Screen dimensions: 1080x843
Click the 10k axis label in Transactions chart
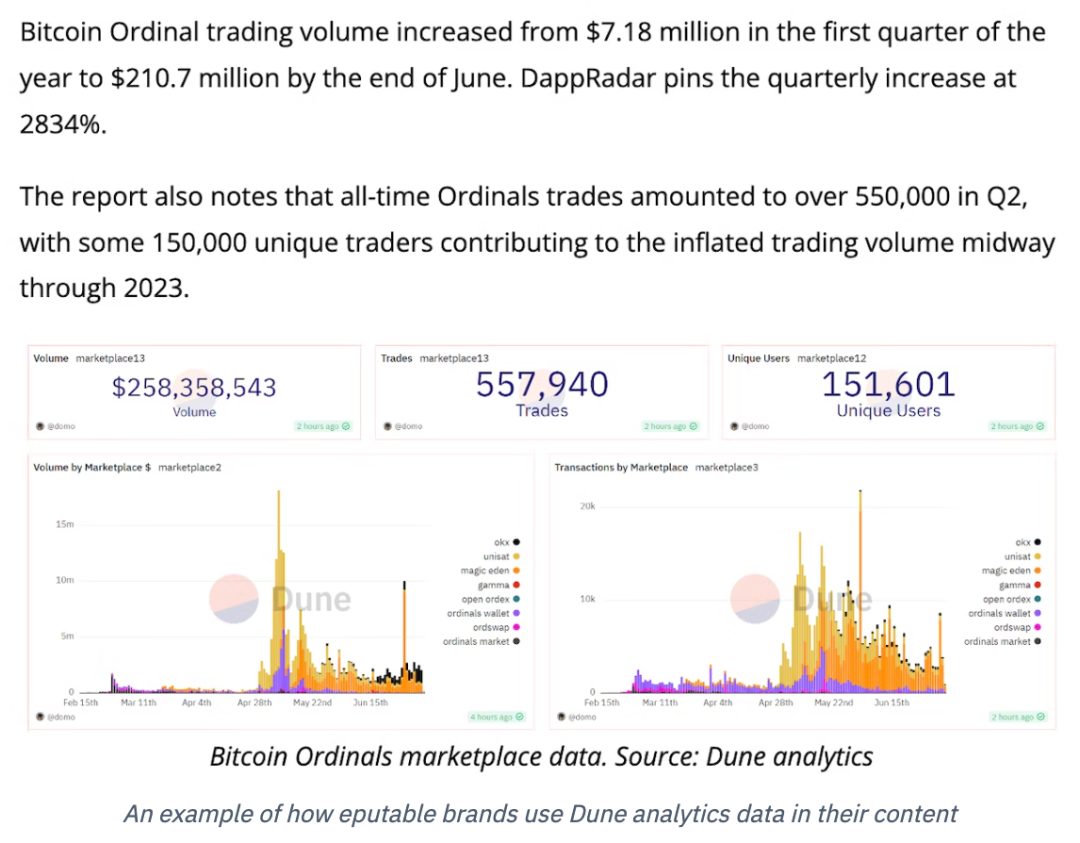tap(587, 599)
